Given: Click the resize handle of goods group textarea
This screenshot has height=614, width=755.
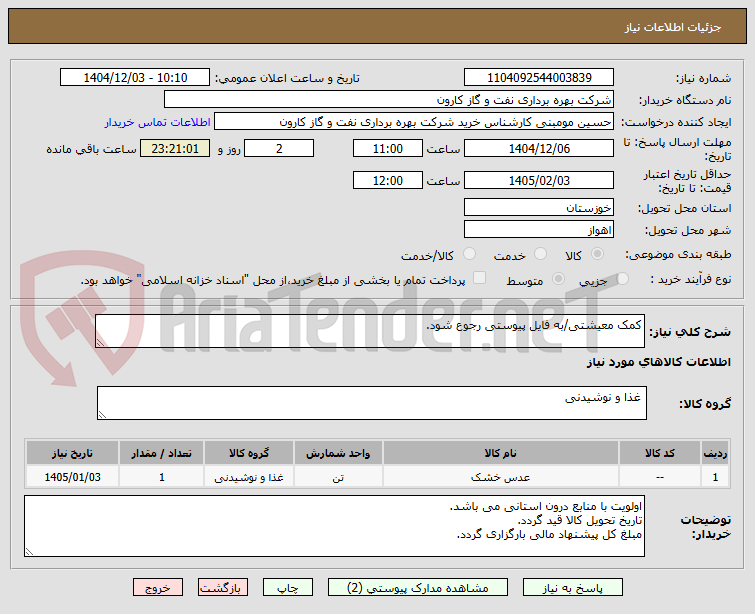Looking at the screenshot, I should tap(102, 414).
